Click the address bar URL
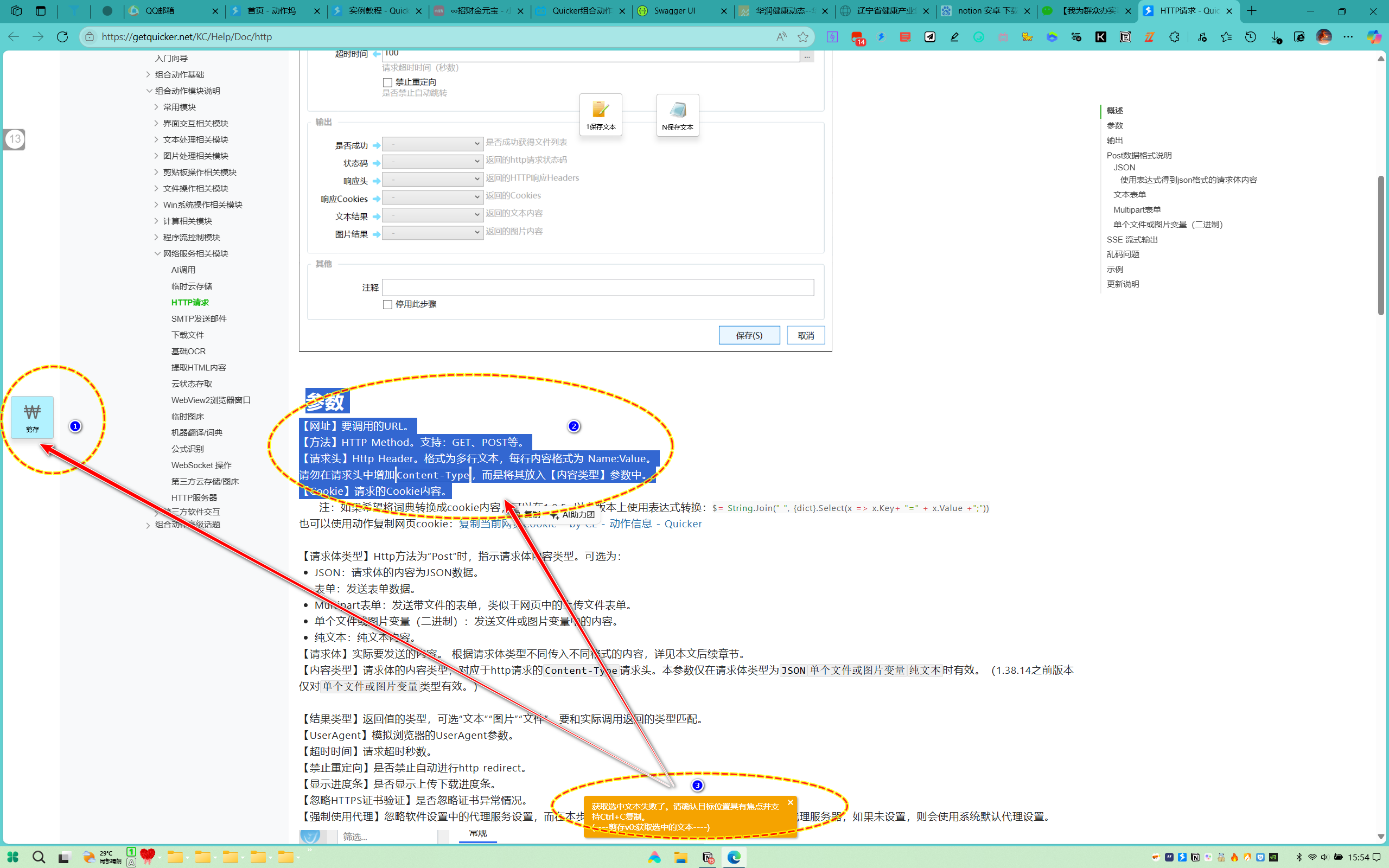Image resolution: width=1389 pixels, height=868 pixels. click(x=187, y=37)
